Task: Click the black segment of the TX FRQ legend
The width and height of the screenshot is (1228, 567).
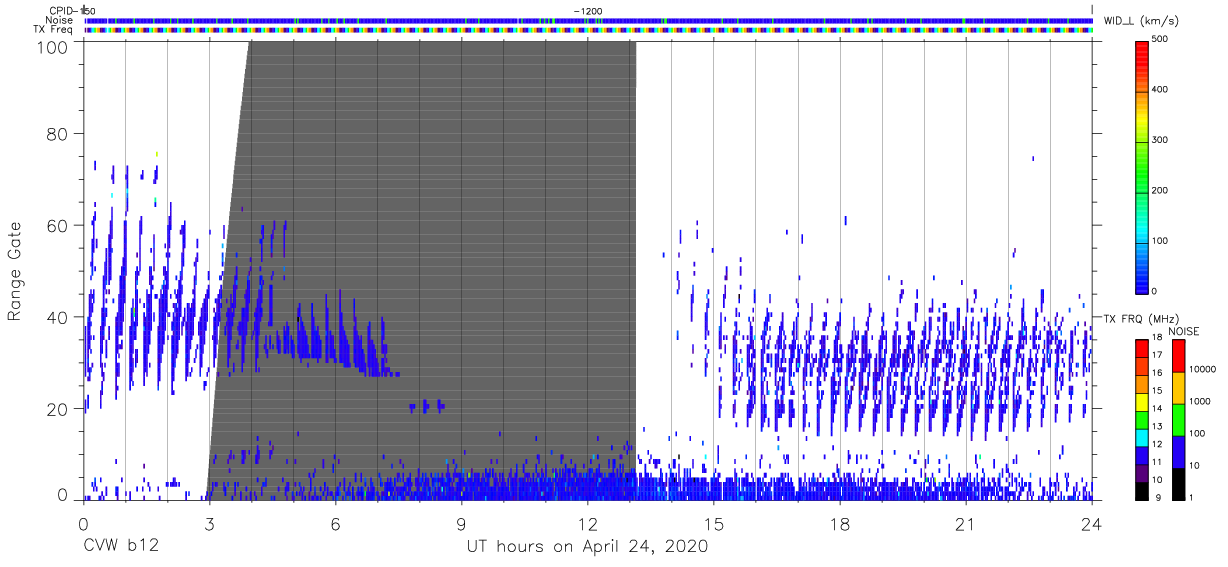Action: click(1142, 492)
